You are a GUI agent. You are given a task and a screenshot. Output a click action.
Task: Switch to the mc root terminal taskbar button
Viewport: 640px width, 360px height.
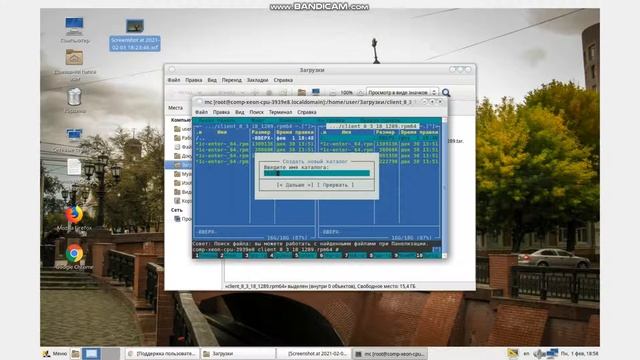[390, 353]
